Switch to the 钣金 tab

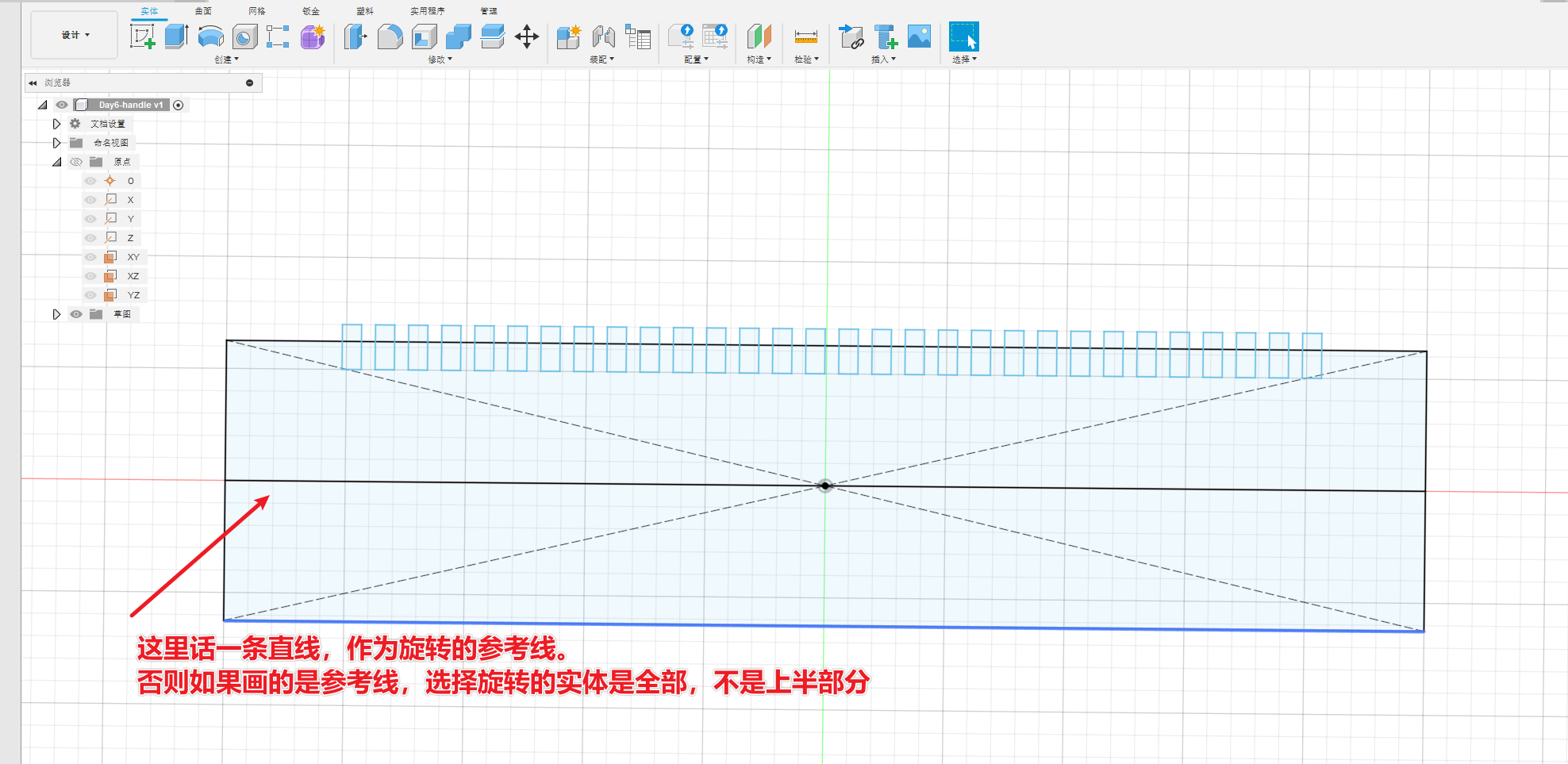pyautogui.click(x=311, y=11)
